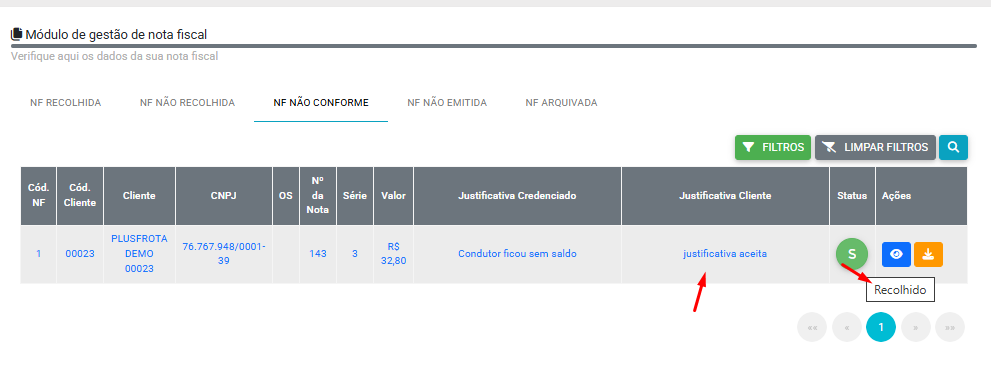Open the NF ARQUIVADA tab
Image resolution: width=991 pixels, height=376 pixels.
click(561, 102)
